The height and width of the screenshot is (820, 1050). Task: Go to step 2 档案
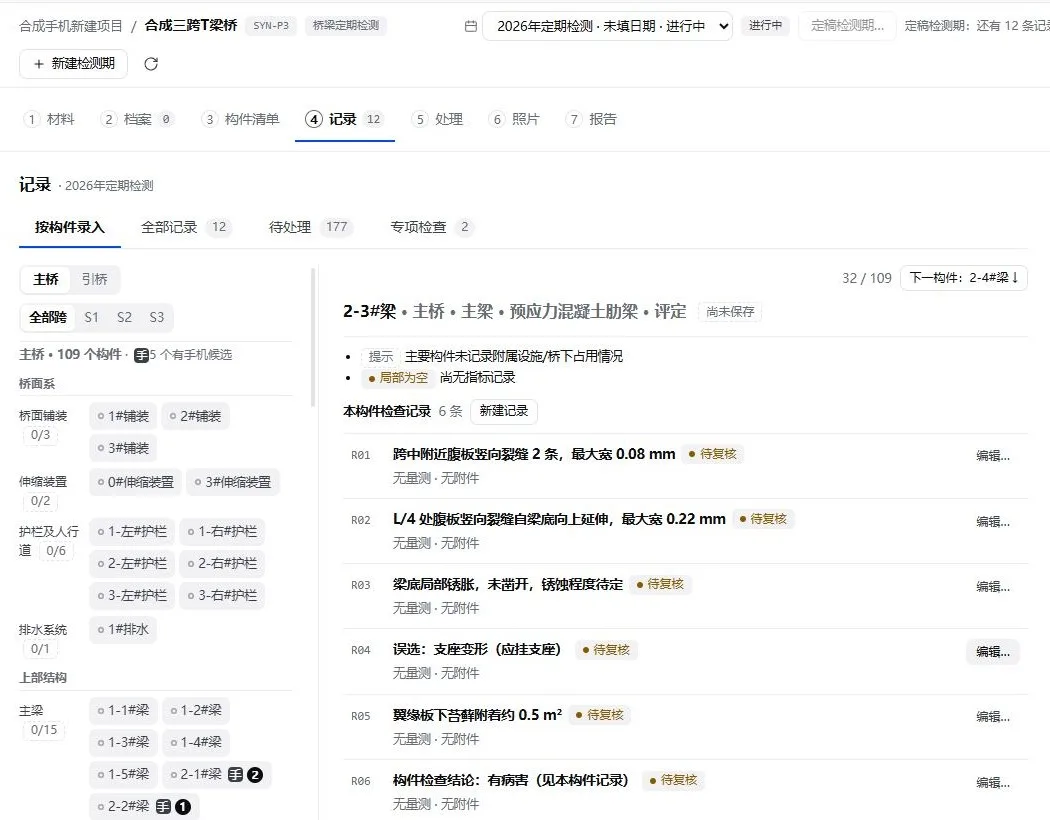(137, 119)
